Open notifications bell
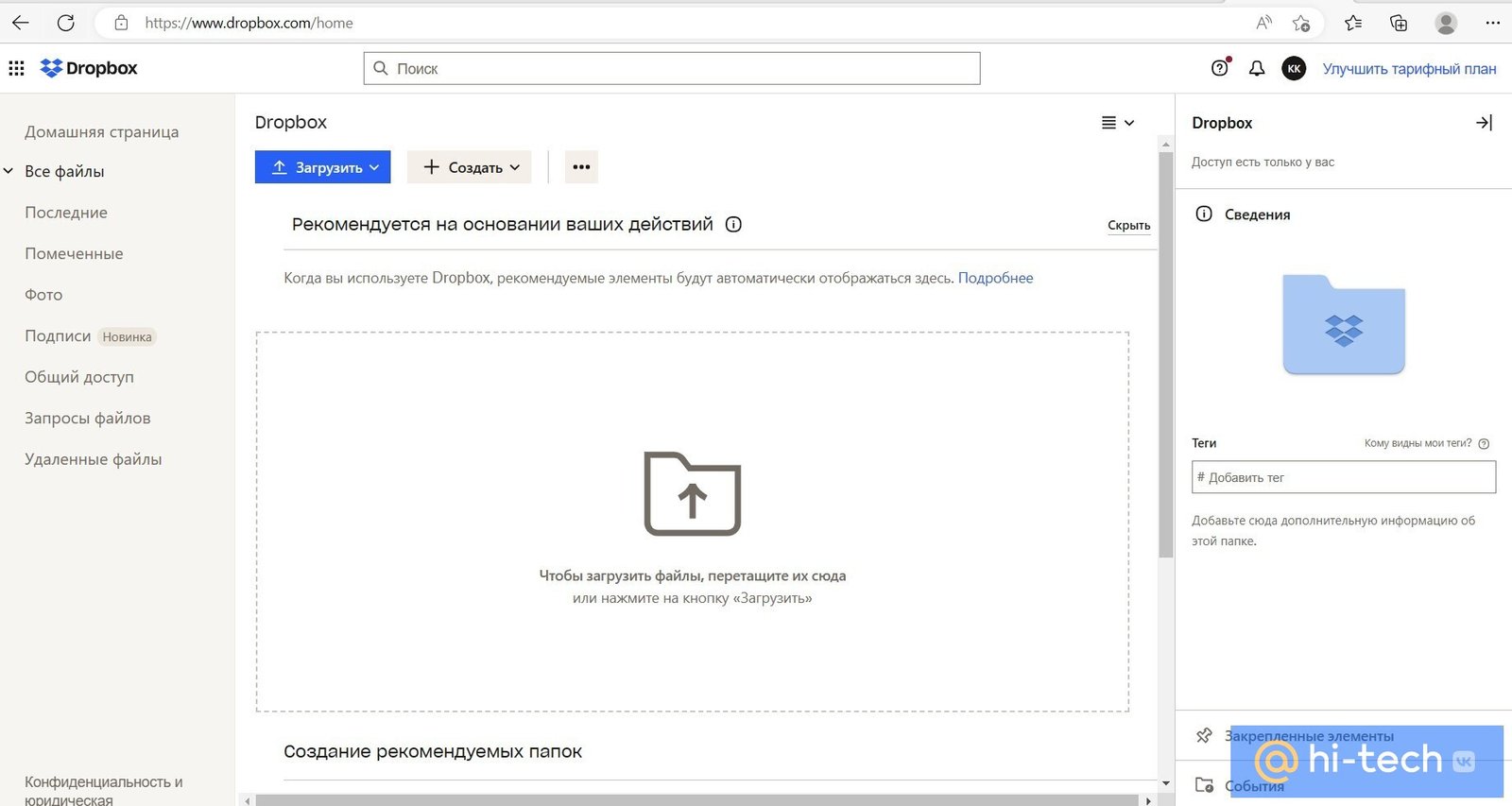The height and width of the screenshot is (806, 1512). tap(1257, 68)
